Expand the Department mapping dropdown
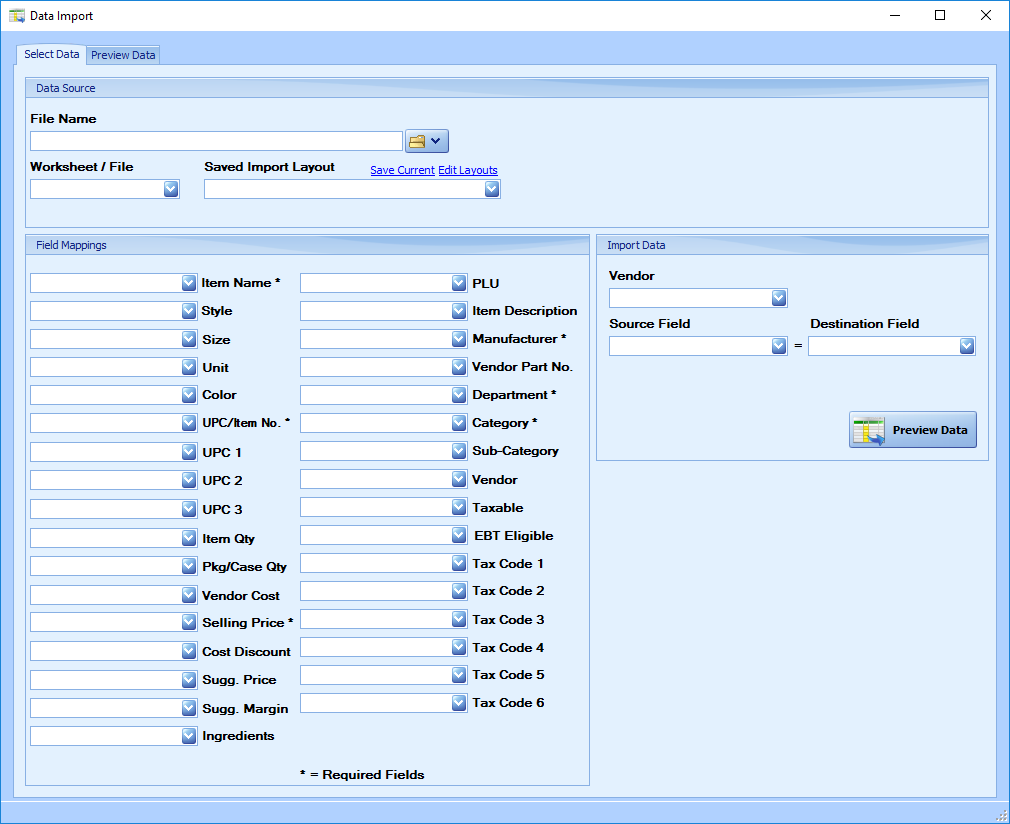Viewport: 1010px width, 824px height. [459, 395]
